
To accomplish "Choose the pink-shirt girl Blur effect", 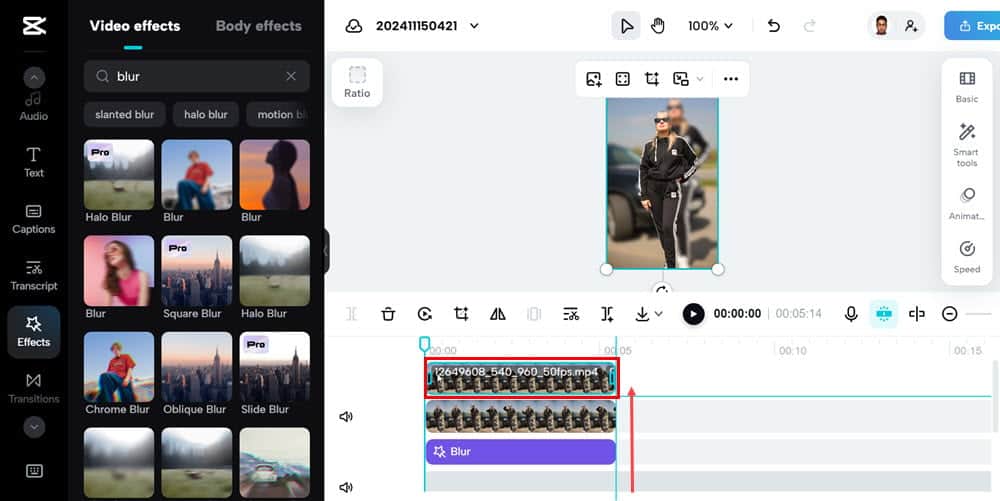I will tap(119, 272).
